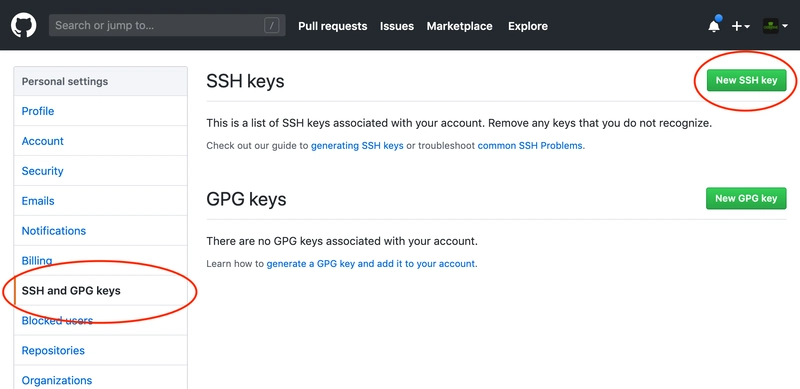Open the plus create-new dropdown
Image resolution: width=800 pixels, height=389 pixels.
[x=740, y=26]
